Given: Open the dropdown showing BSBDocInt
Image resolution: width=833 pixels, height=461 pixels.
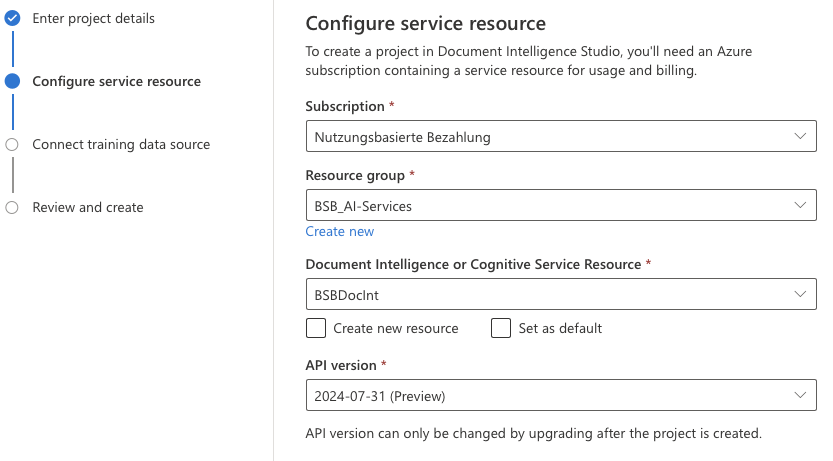Looking at the screenshot, I should (550, 295).
